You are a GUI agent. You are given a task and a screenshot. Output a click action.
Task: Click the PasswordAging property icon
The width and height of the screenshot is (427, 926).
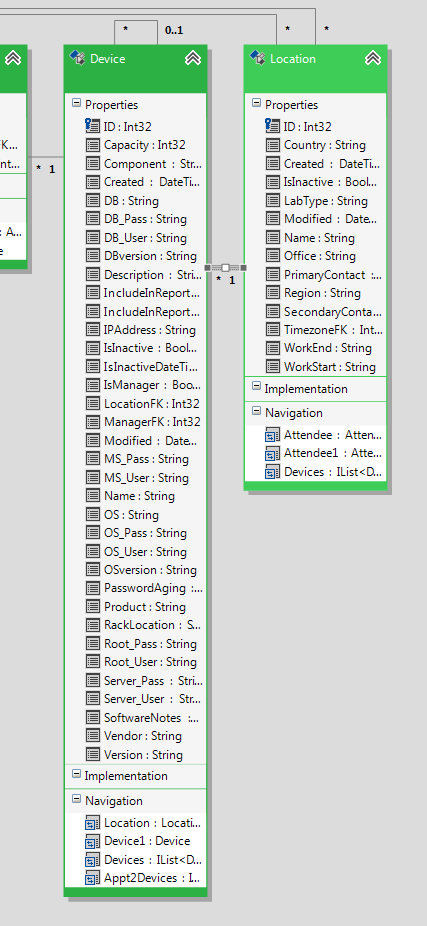[x=93, y=588]
